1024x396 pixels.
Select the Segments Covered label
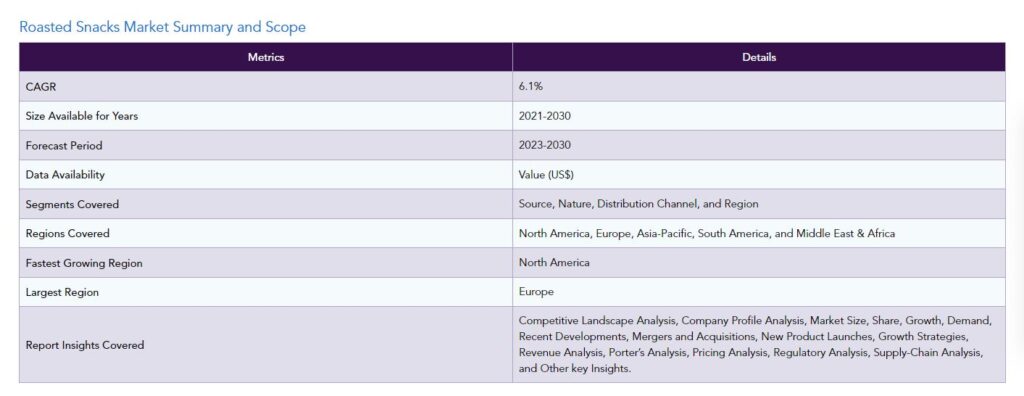point(72,204)
